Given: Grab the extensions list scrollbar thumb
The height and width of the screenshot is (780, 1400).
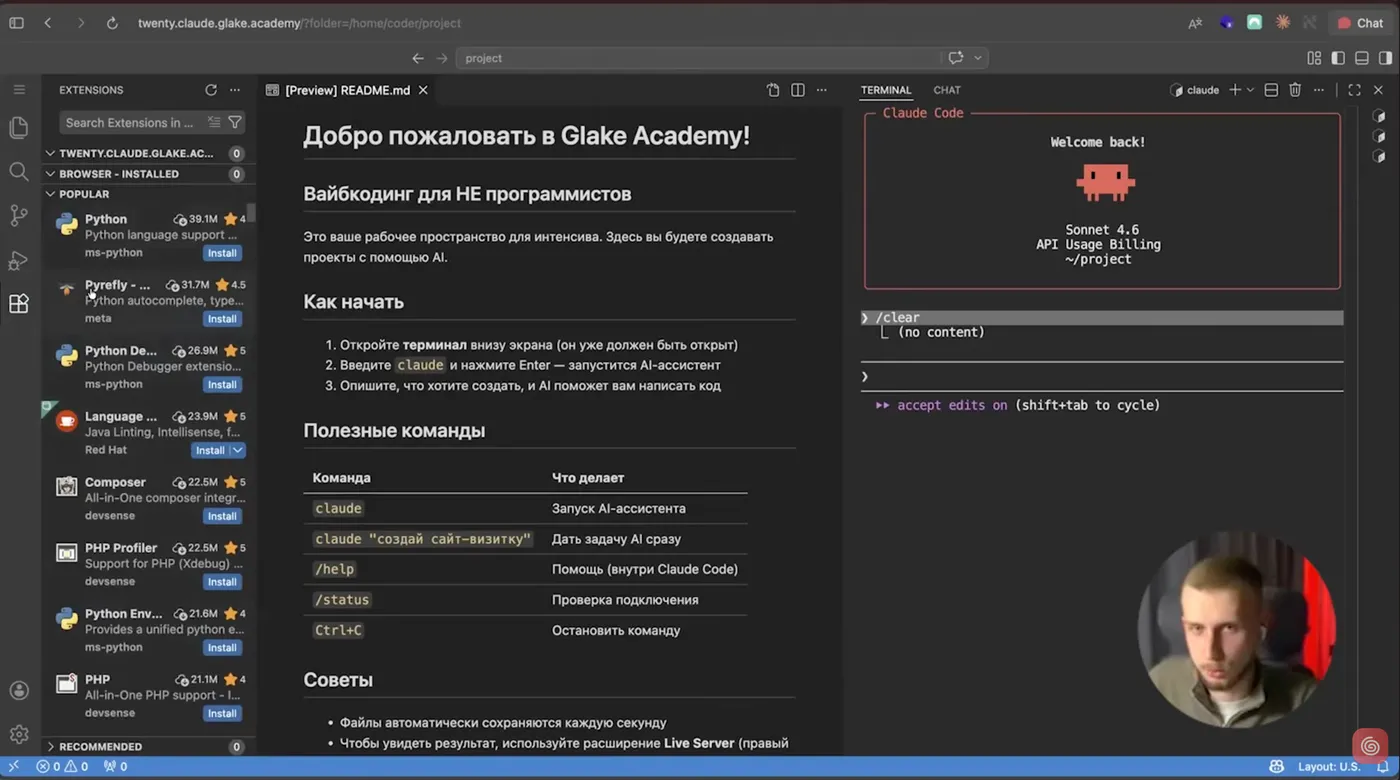Looking at the screenshot, I should 252,212.
